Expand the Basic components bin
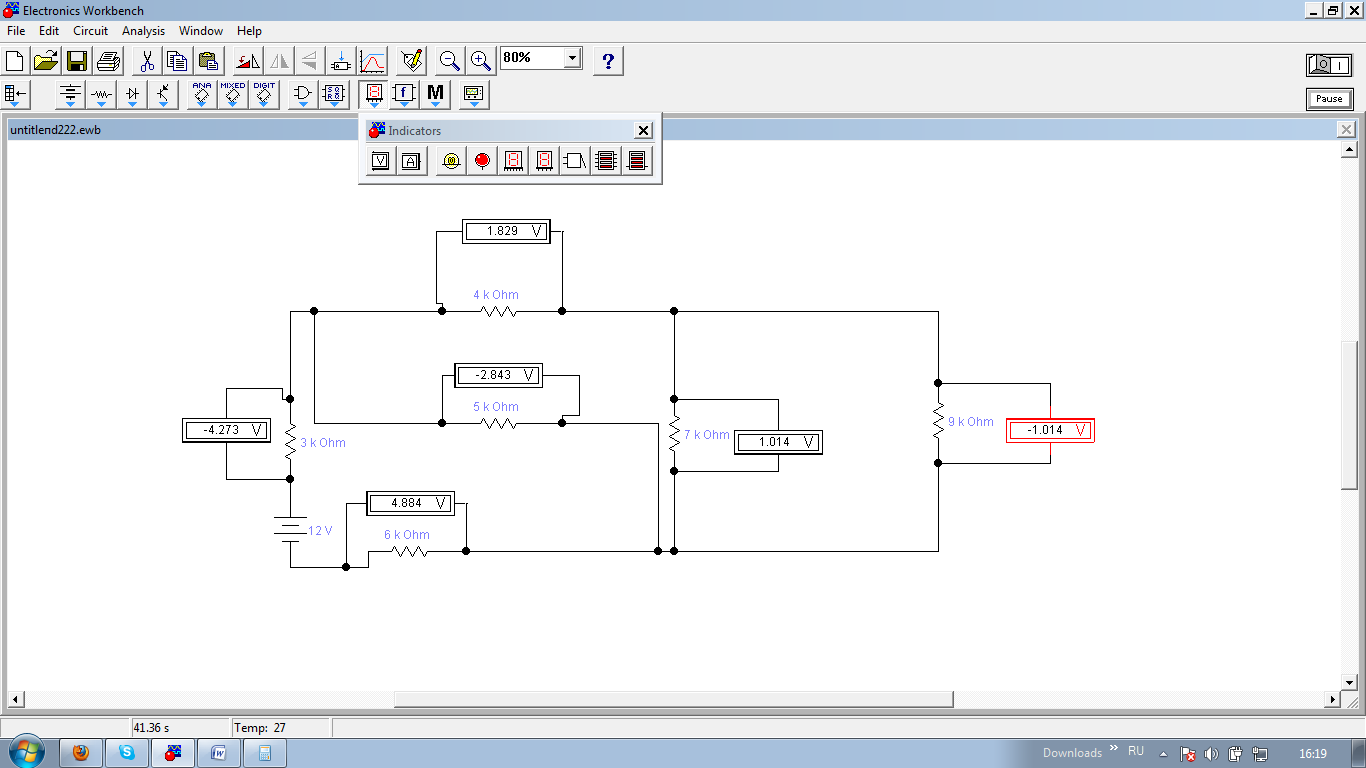1366x768 pixels. 101,95
